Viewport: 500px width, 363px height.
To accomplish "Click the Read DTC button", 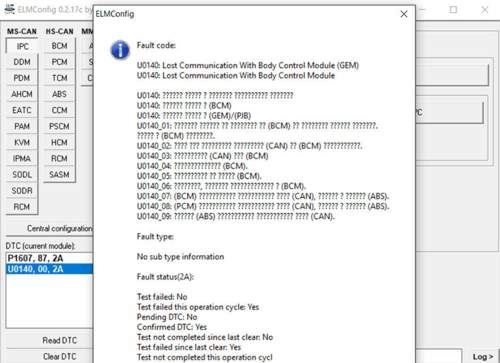I will (x=50, y=340).
